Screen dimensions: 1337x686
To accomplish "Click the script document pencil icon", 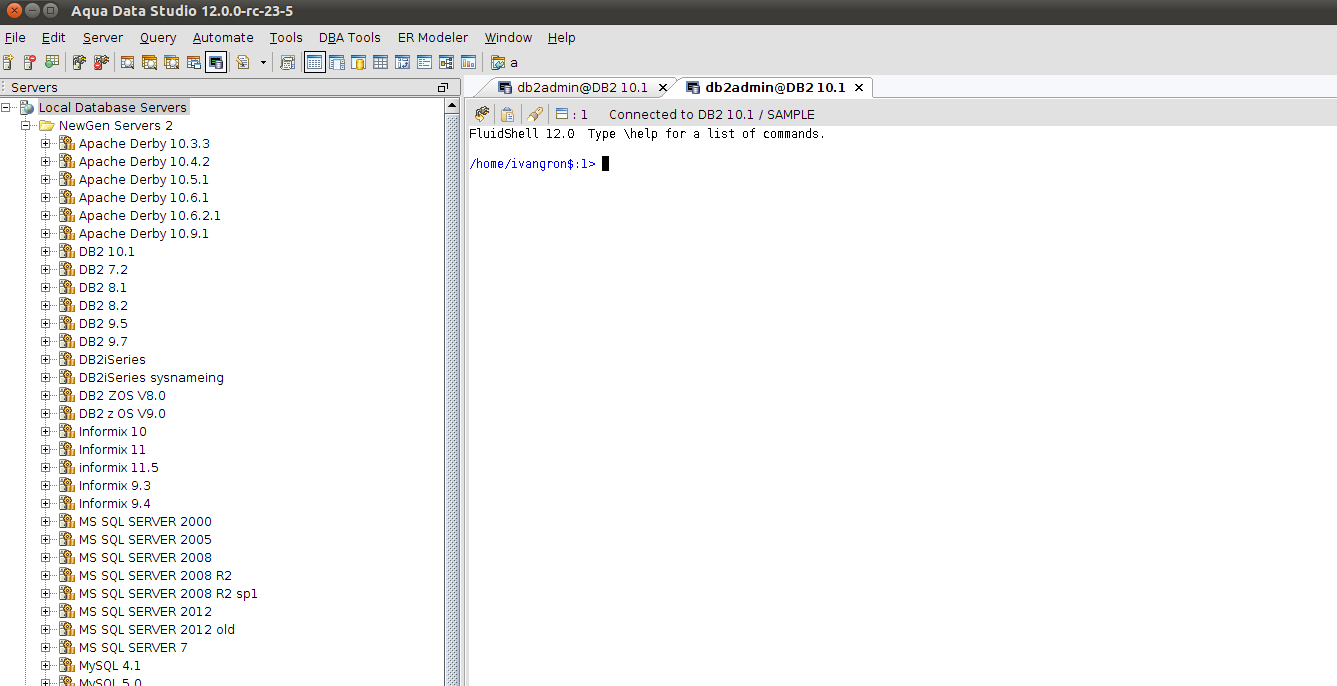I will click(x=243, y=62).
